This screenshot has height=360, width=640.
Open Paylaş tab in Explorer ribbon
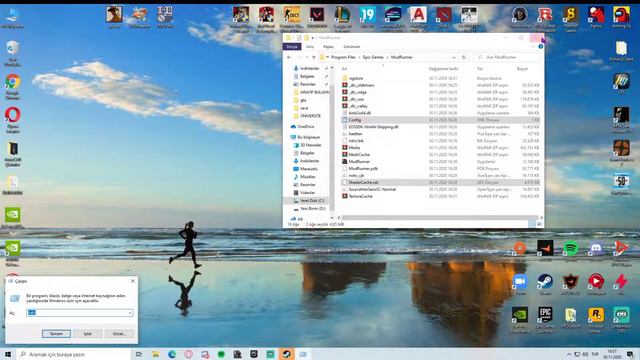coord(328,47)
